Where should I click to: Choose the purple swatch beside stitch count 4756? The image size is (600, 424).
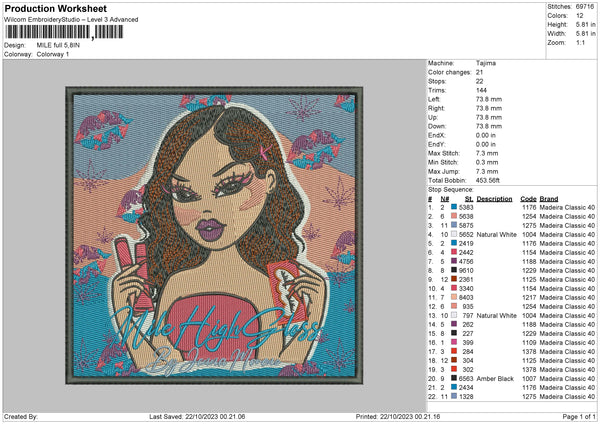(x=454, y=261)
